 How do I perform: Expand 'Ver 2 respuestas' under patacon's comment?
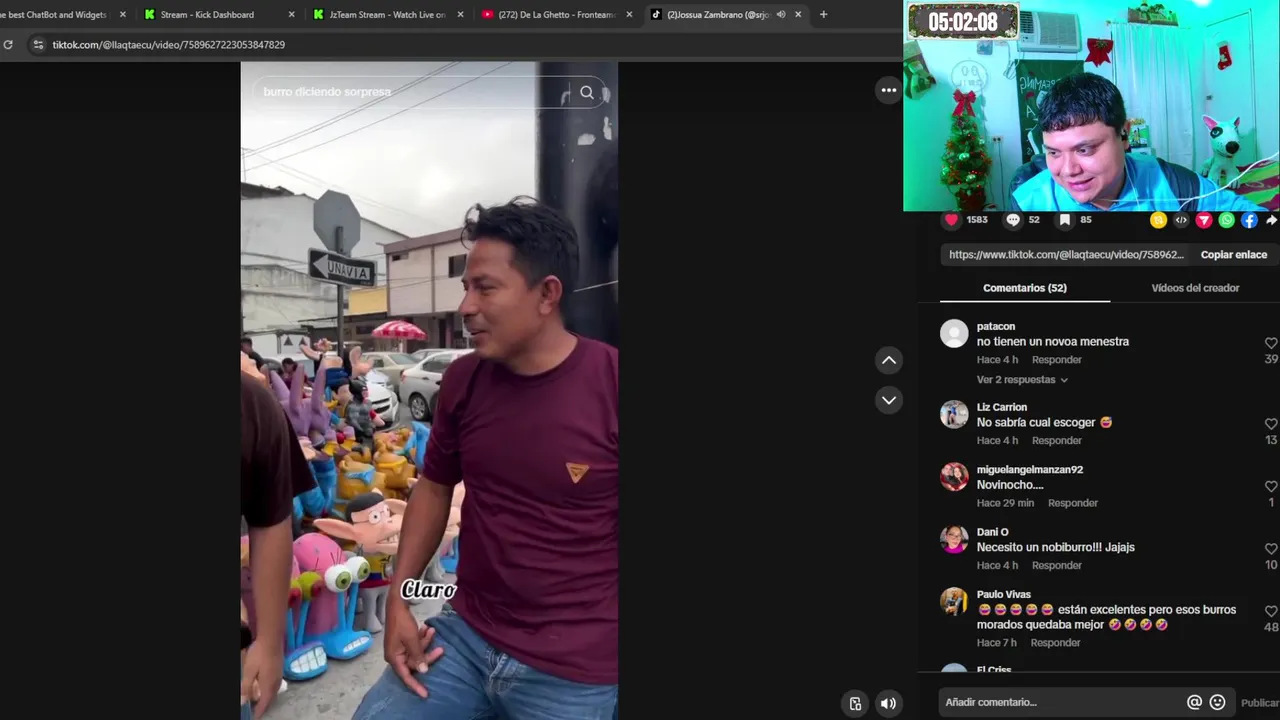click(1022, 380)
